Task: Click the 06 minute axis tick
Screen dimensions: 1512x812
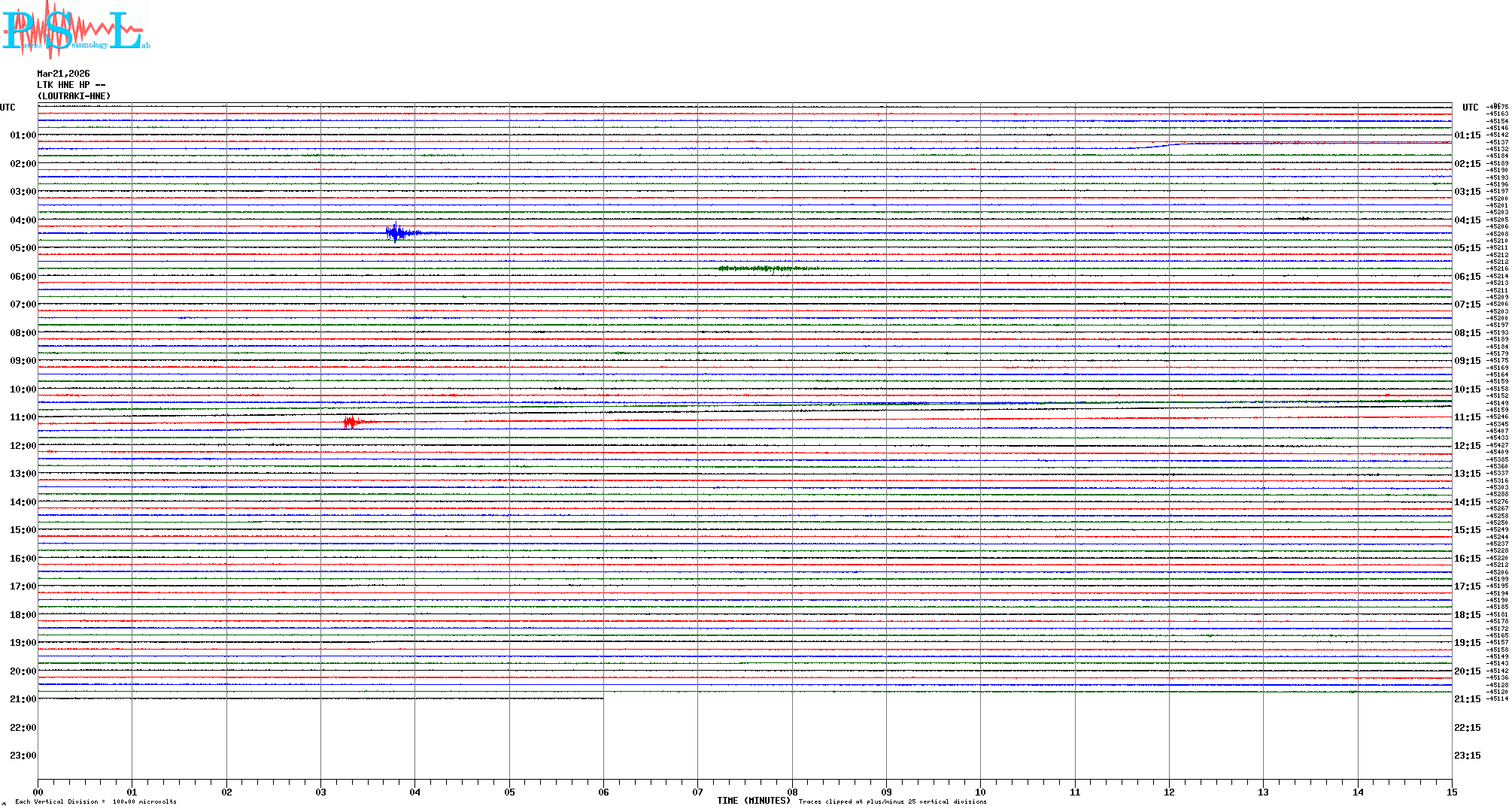Action: pos(603,792)
